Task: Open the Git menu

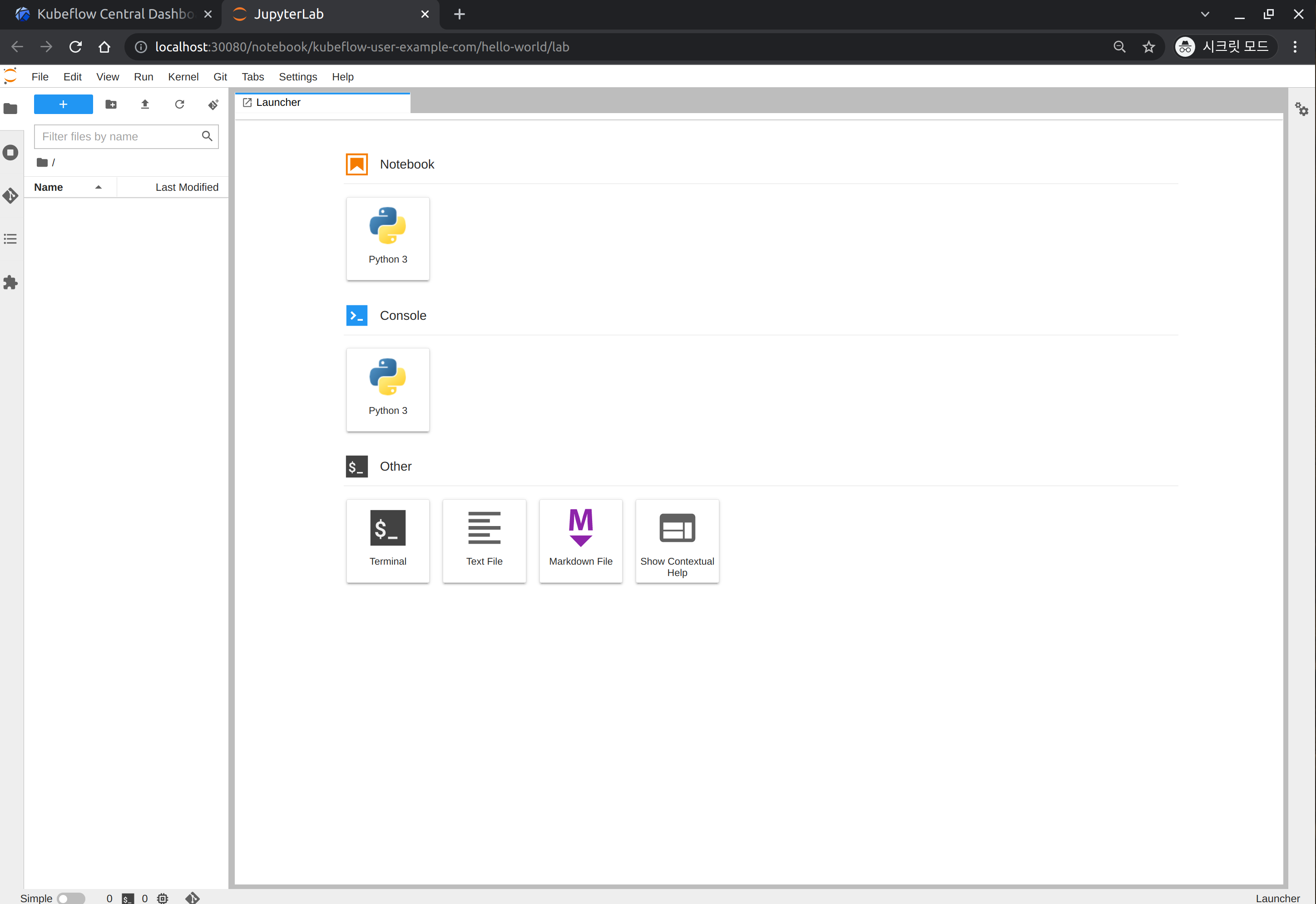Action: point(220,76)
